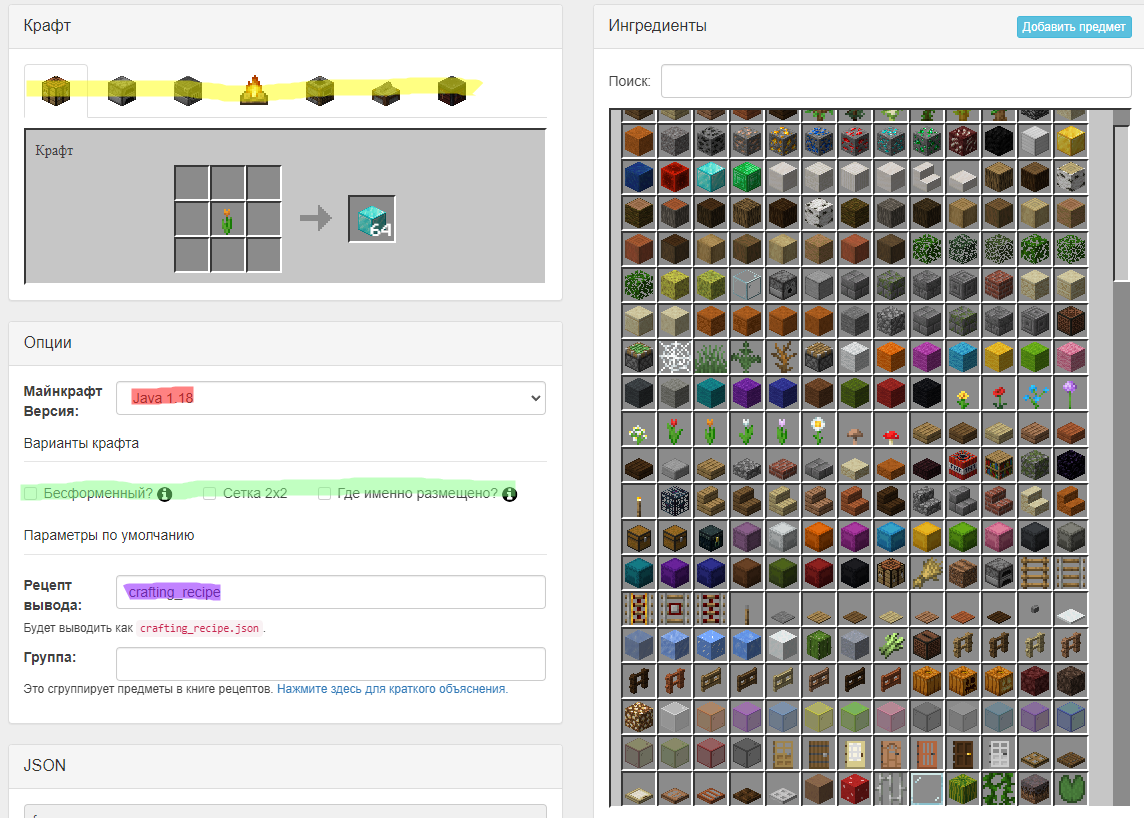Click the ingredients list vertical scrollbar thumb
The height and width of the screenshot is (818, 1144).
tap(1121, 203)
